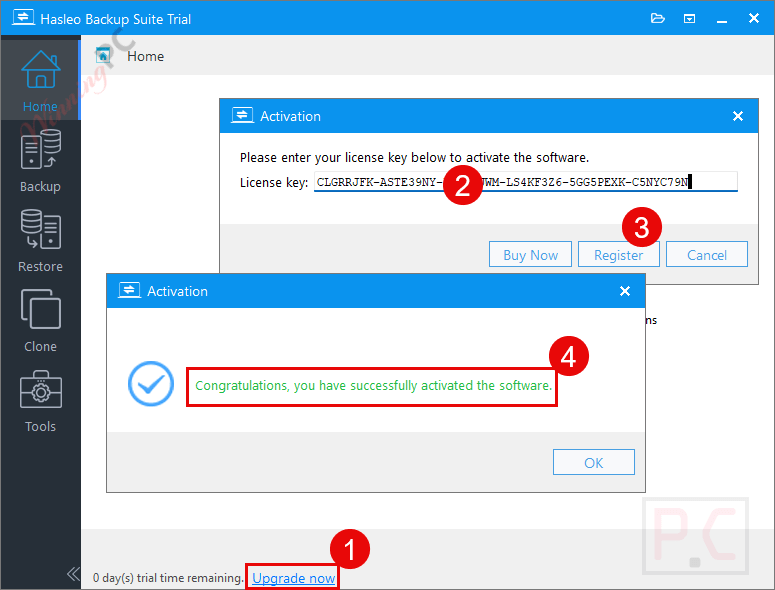The width and height of the screenshot is (775, 590).
Task: Open the Clone section in sidebar
Action: click(x=40, y=321)
